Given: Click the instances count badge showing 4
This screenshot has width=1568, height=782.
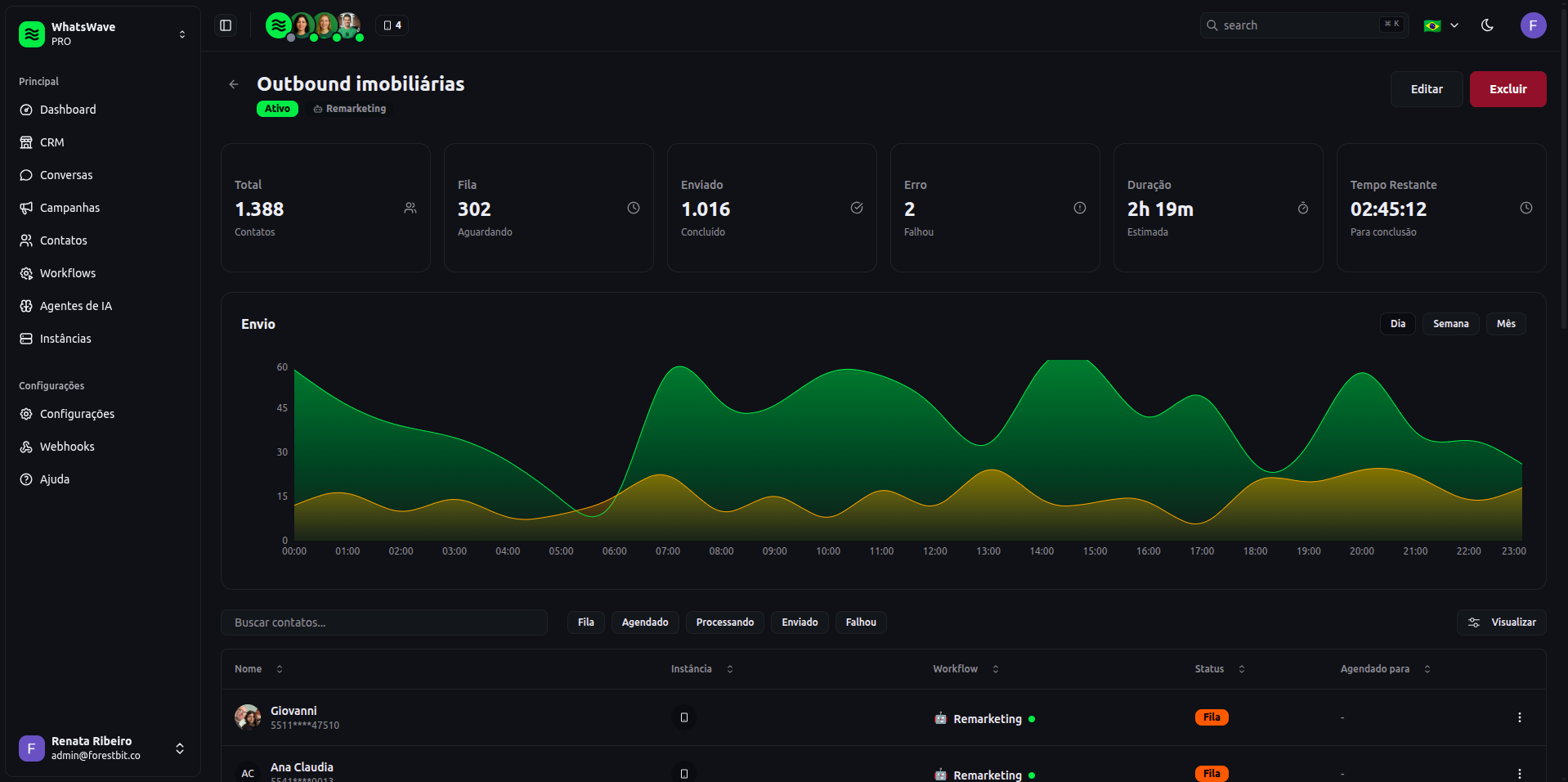Looking at the screenshot, I should (x=392, y=25).
